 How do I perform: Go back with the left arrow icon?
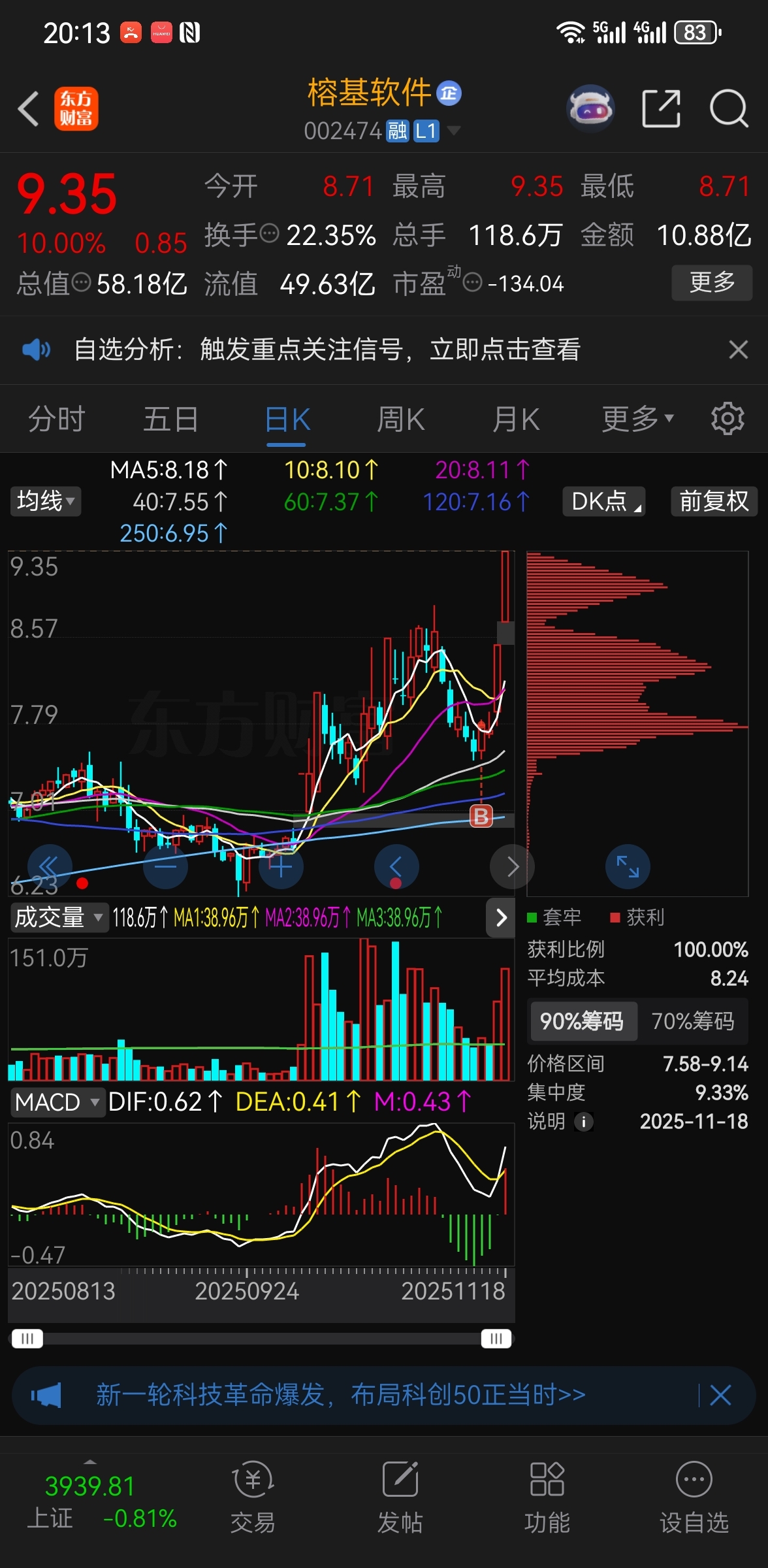pos(28,108)
